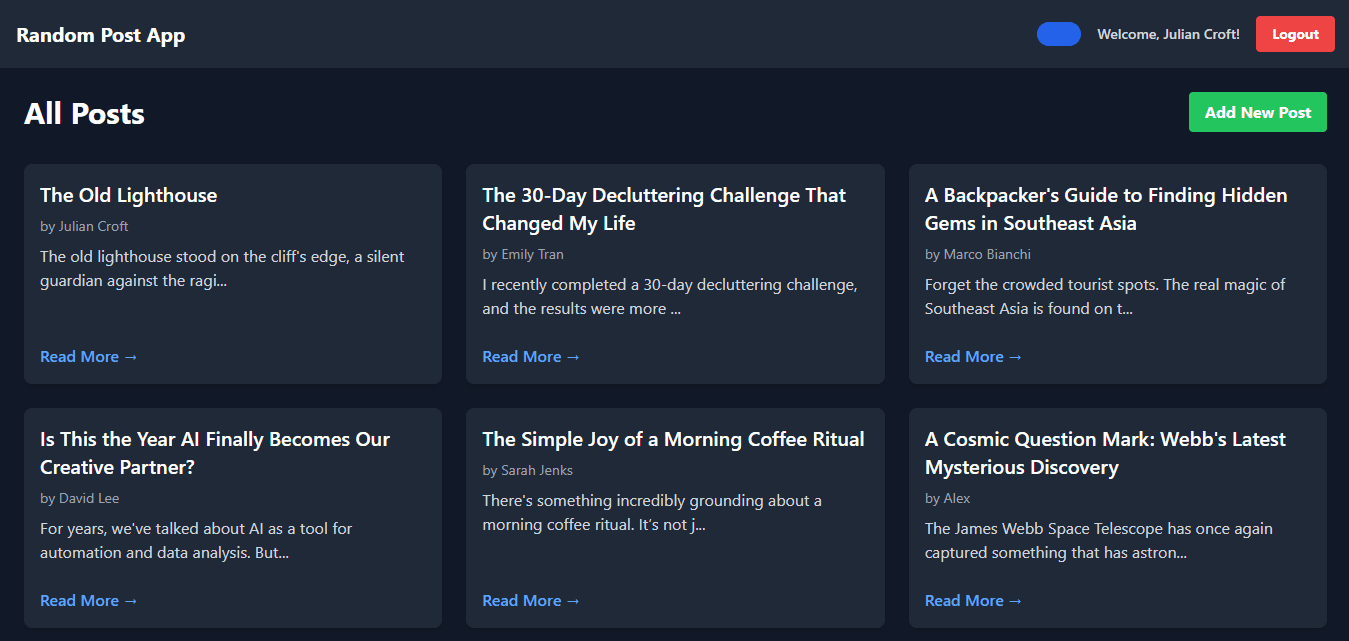Read more about The Old Lighthouse
Viewport: 1349px width, 641px height.
point(88,356)
